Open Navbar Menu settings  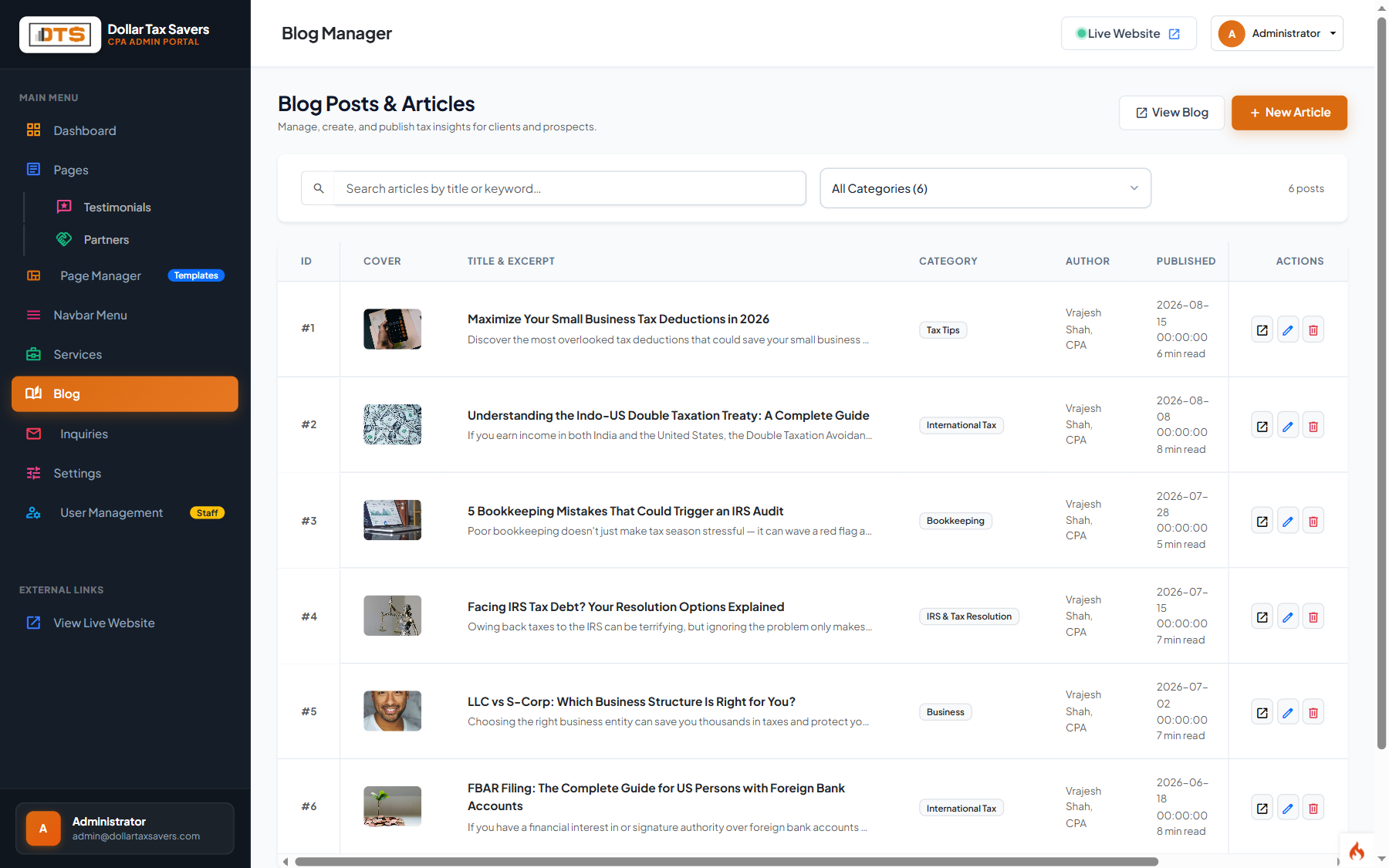[x=125, y=315]
